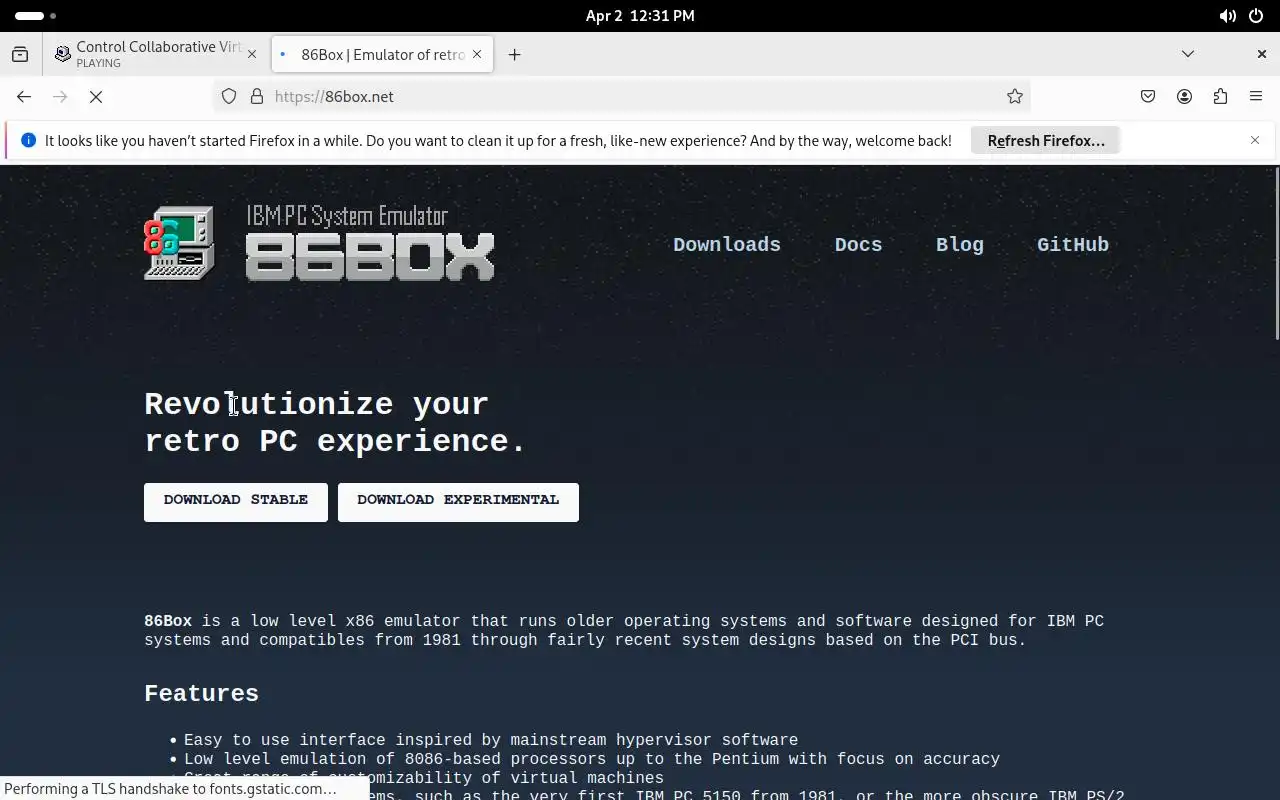
Task: Stop loading the page
Action: click(96, 96)
